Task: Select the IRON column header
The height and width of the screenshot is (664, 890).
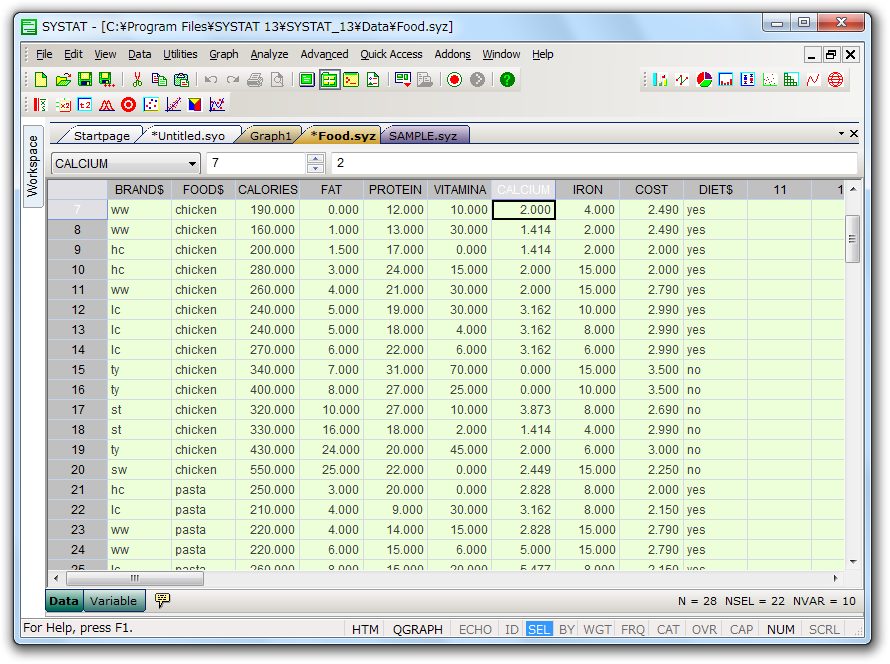Action: (x=587, y=190)
